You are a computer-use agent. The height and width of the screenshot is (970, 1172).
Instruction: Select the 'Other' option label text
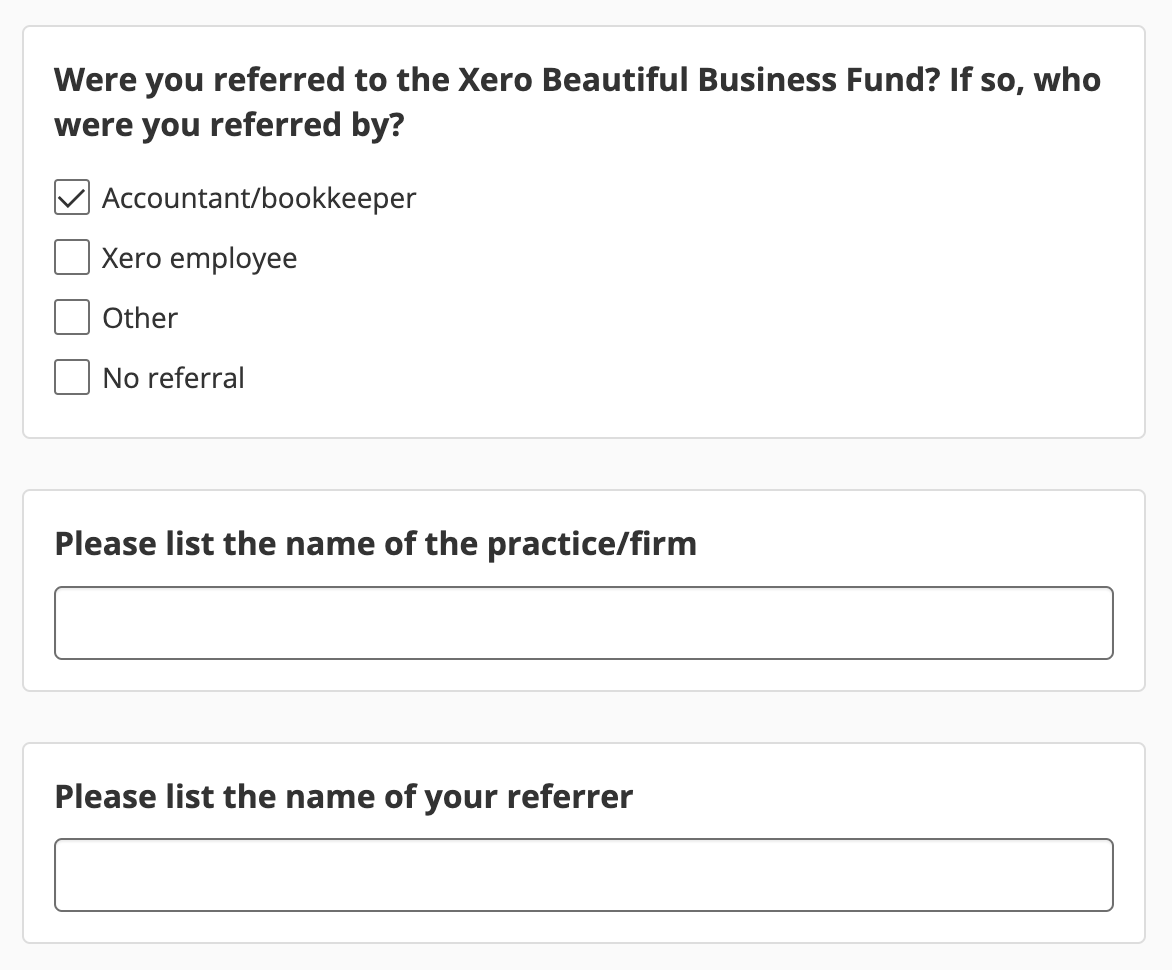click(140, 318)
